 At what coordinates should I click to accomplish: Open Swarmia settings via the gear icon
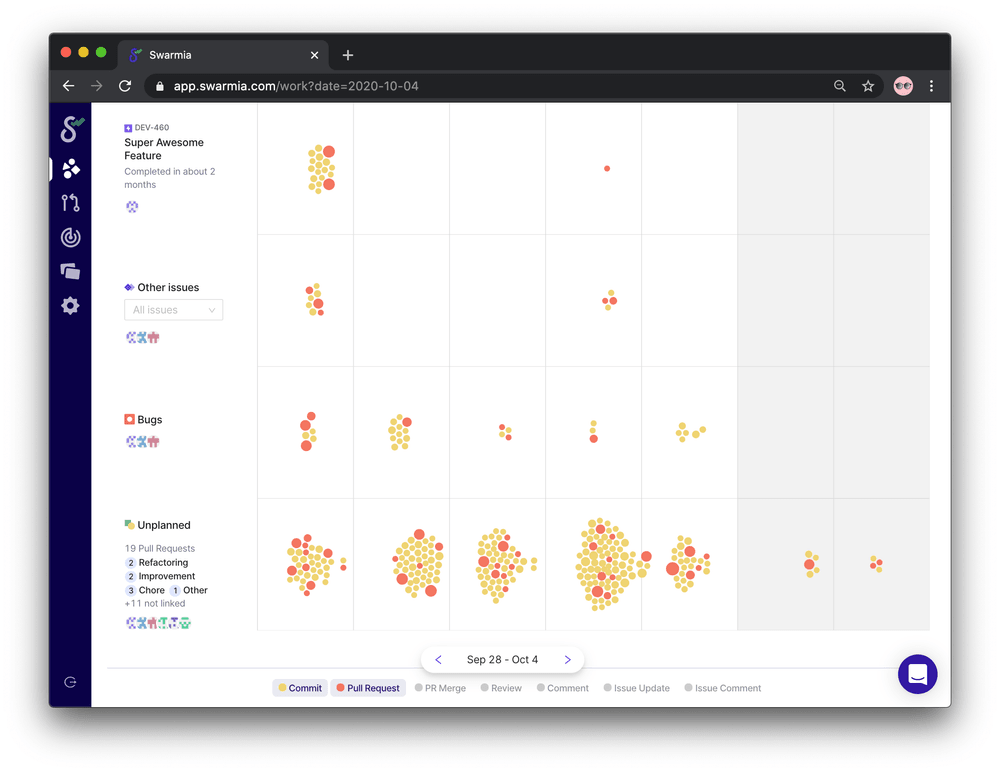70,305
